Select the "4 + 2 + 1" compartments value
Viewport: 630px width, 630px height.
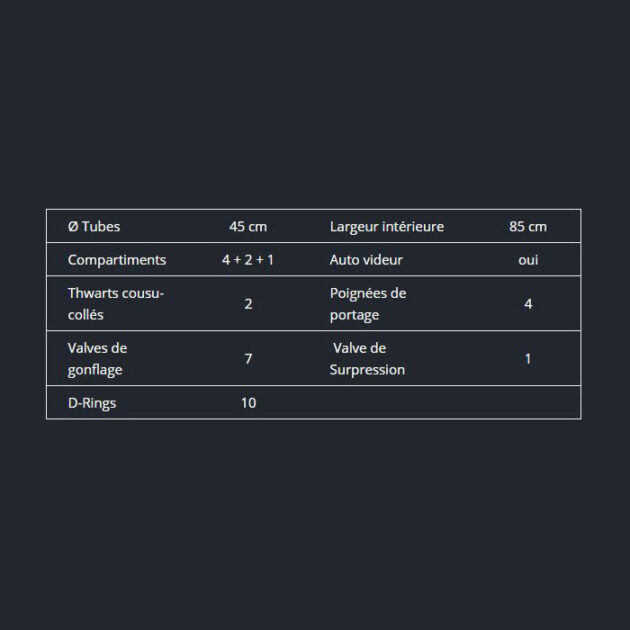coord(248,260)
